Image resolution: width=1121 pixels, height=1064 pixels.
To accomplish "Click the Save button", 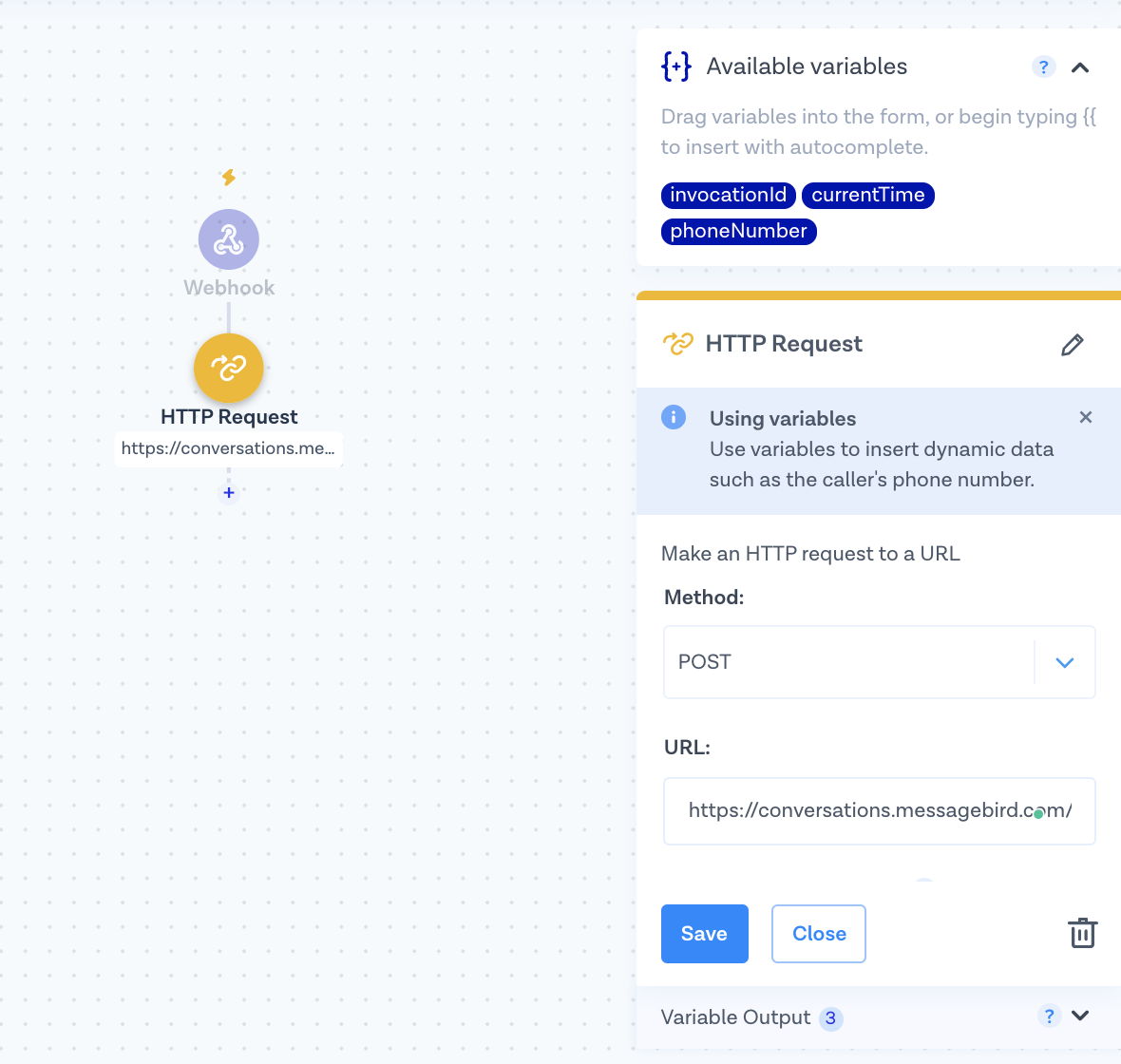I will tap(704, 934).
